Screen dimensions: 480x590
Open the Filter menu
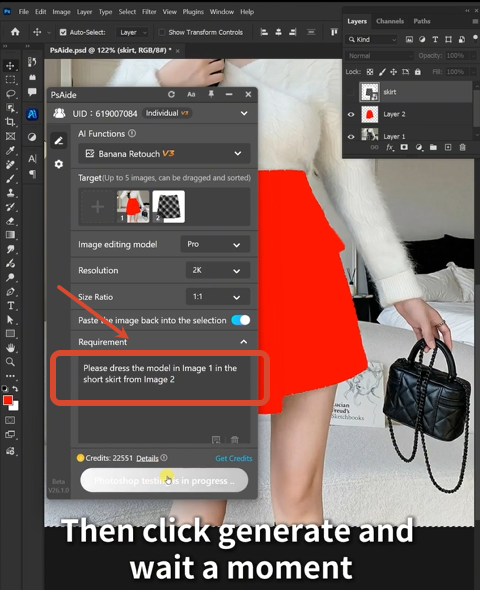149,12
